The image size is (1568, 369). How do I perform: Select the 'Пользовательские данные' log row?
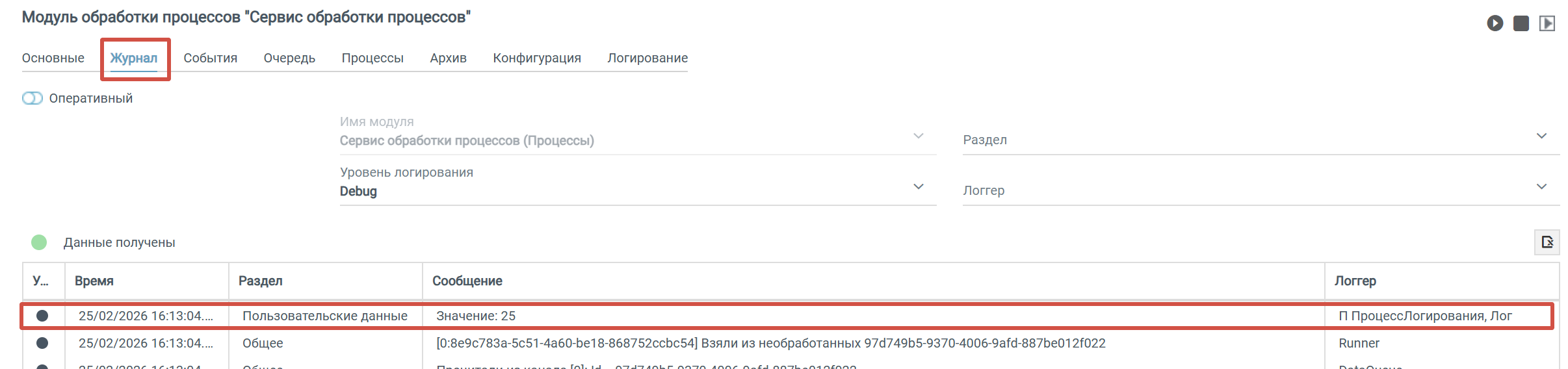tap(324, 316)
